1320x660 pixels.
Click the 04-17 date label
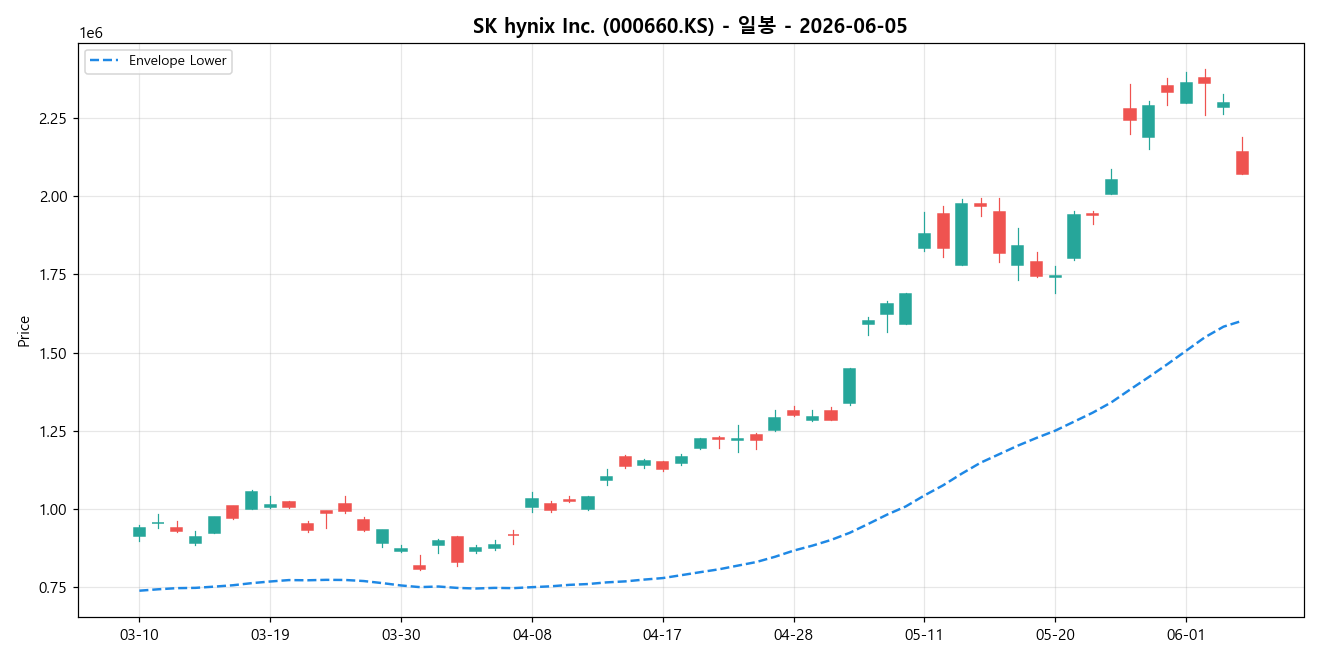(663, 634)
